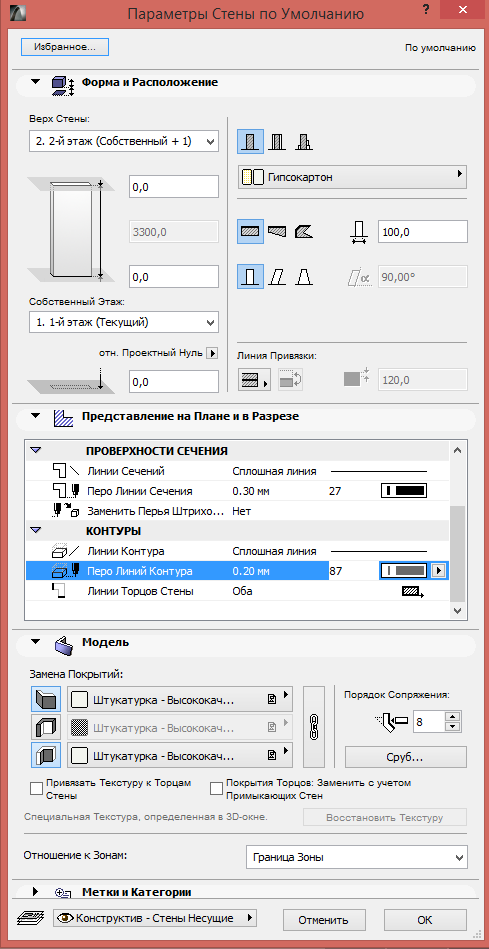Pick polygonal wall geometry icon

pos(304,231)
